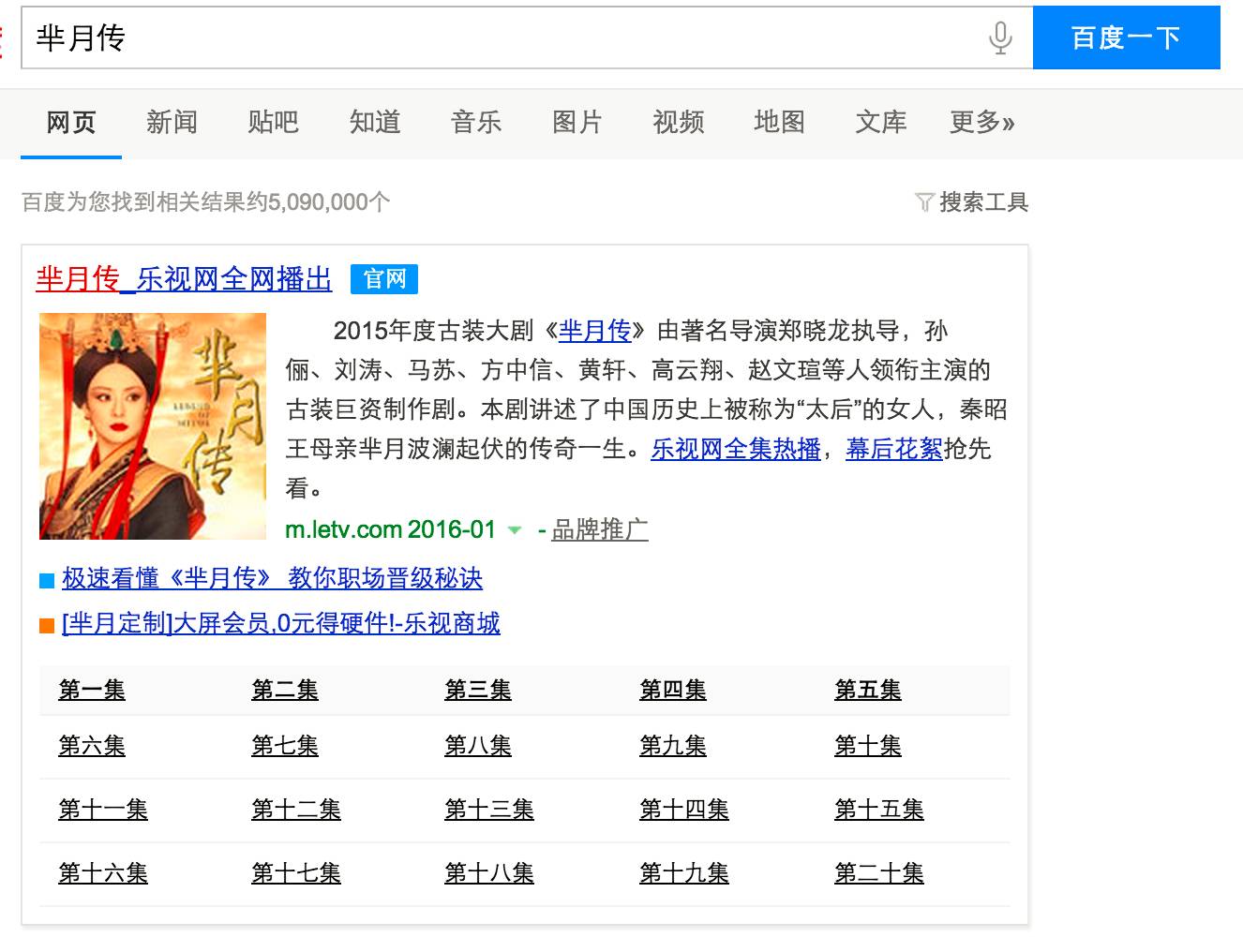
Task: Open episode 第十五集
Action: coord(879,810)
